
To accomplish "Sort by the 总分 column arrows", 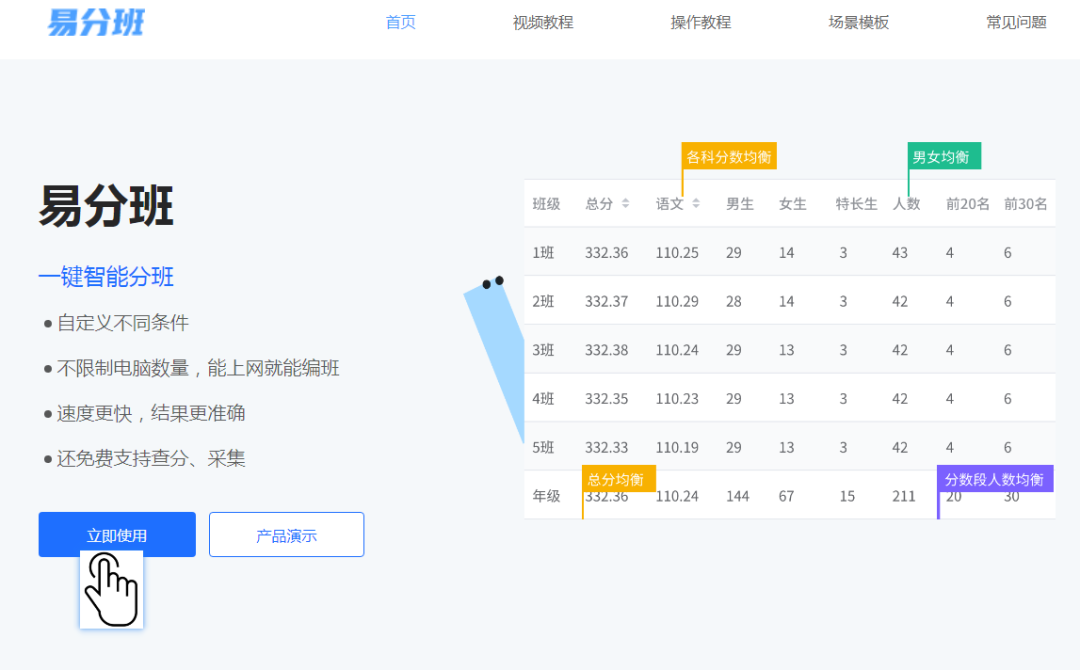I will coord(625,203).
